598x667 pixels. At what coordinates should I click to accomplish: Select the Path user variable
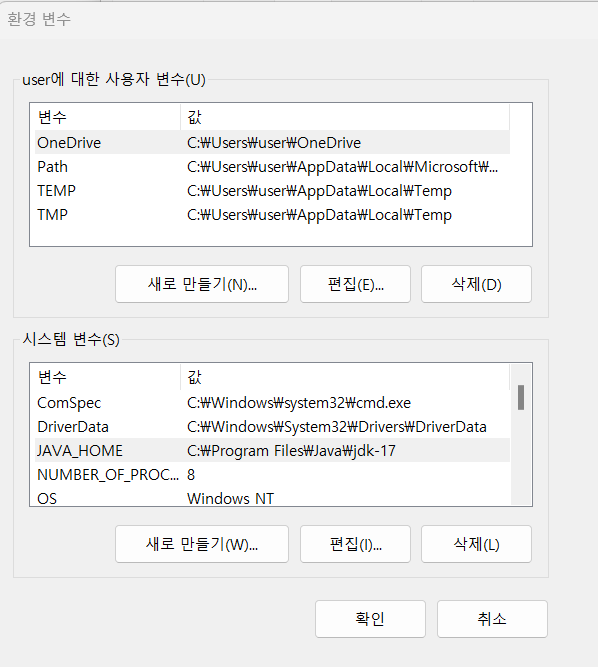point(272,167)
